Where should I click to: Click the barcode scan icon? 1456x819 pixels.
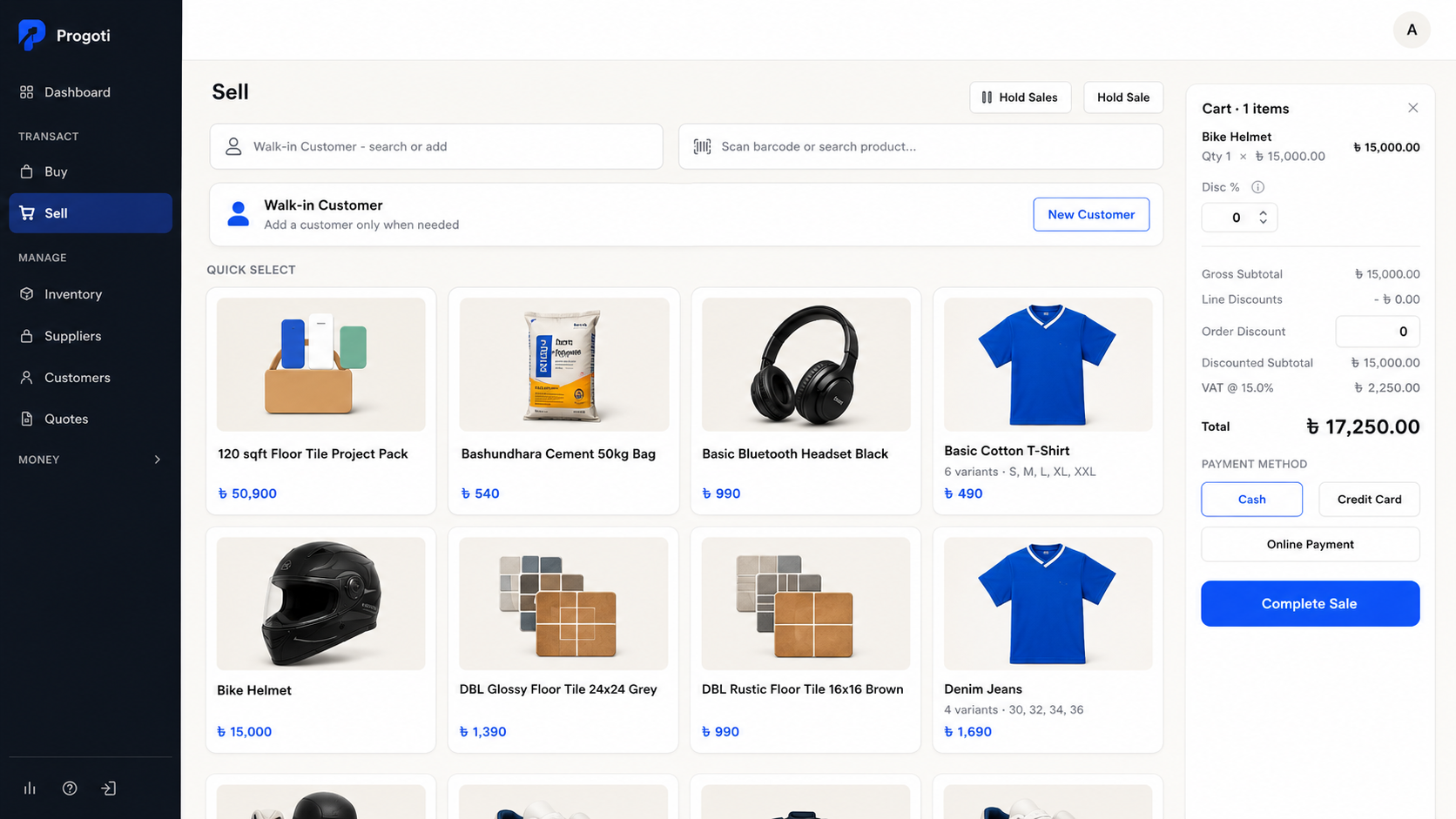click(x=702, y=146)
